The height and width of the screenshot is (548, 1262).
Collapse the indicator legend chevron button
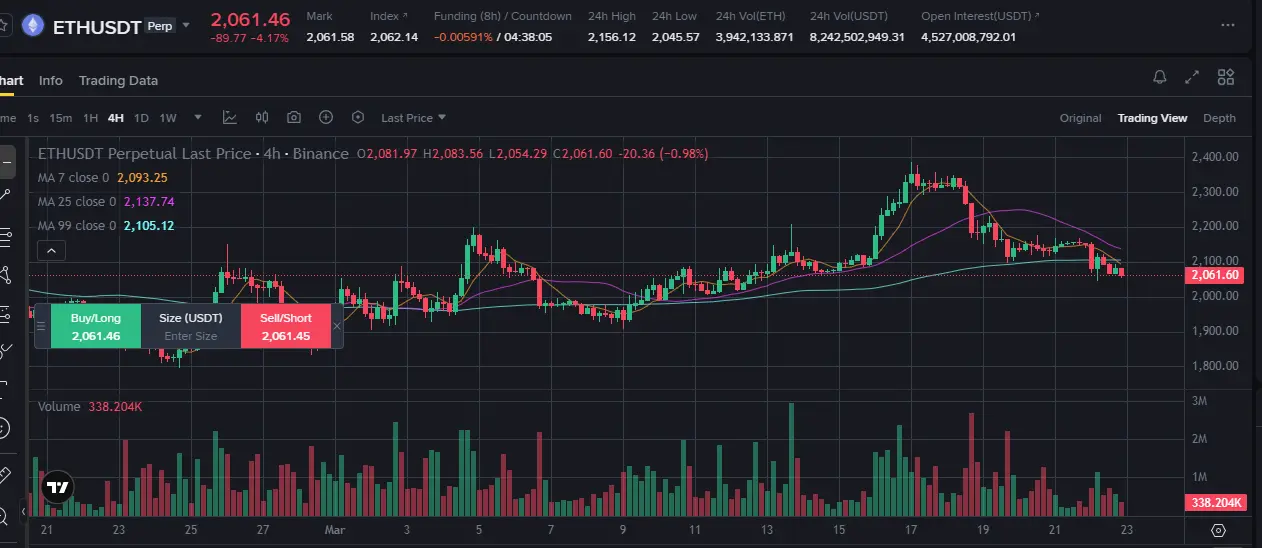click(53, 251)
